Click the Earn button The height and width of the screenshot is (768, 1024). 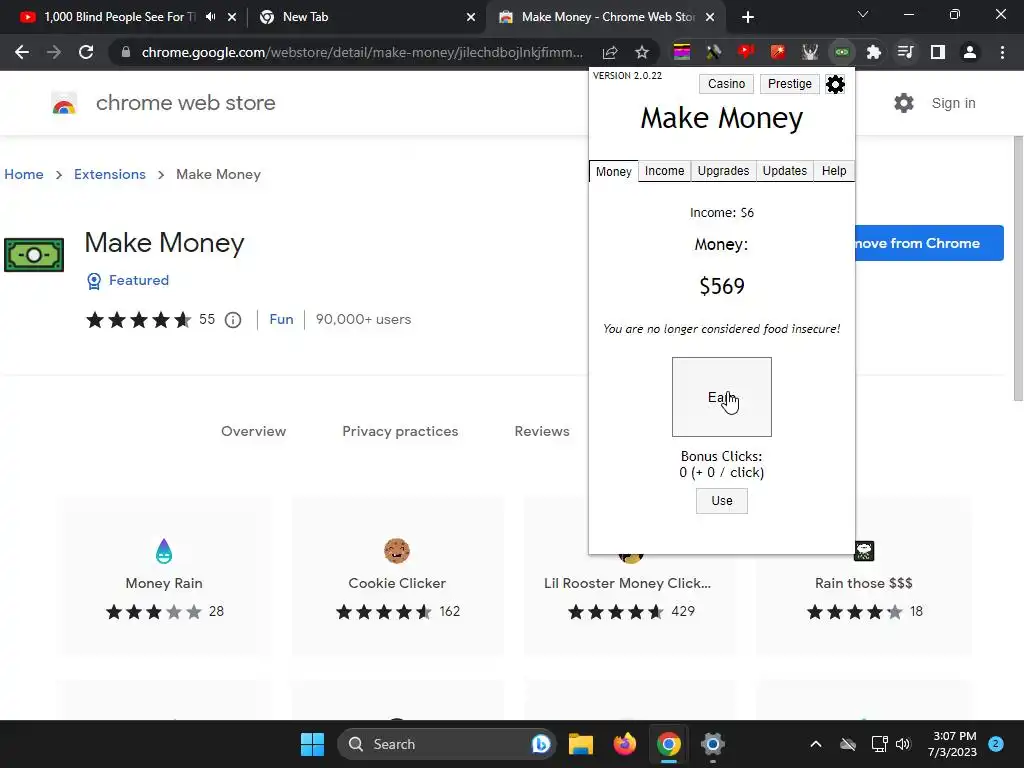click(722, 397)
